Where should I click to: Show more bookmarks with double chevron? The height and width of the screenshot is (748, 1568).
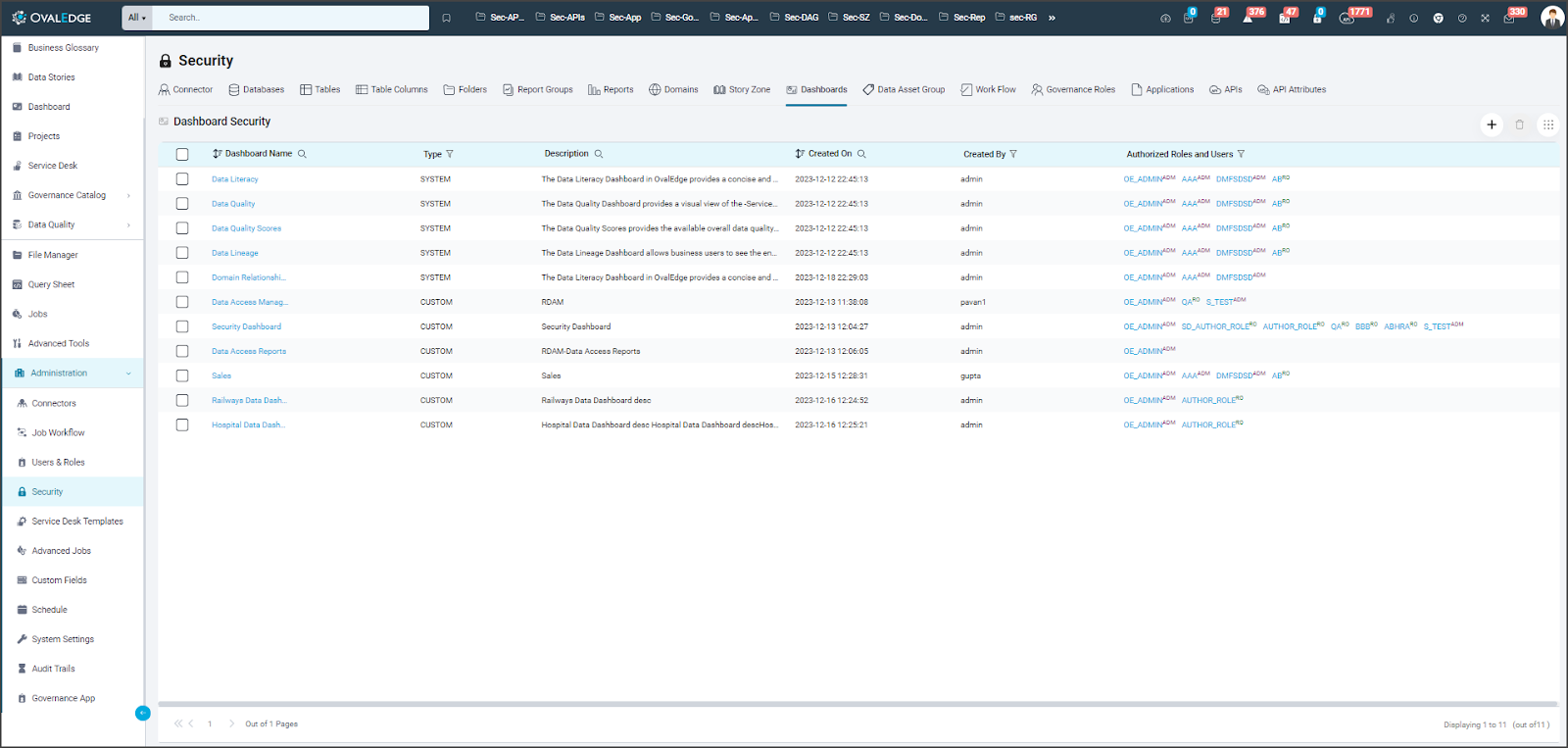(x=1052, y=18)
